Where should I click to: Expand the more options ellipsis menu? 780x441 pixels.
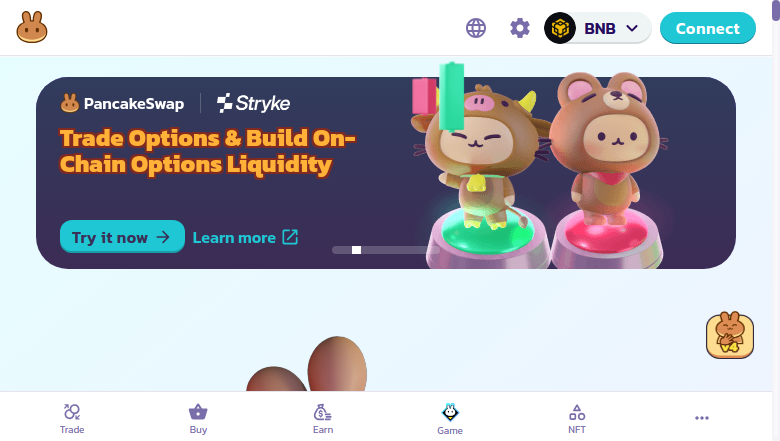[x=701, y=418]
